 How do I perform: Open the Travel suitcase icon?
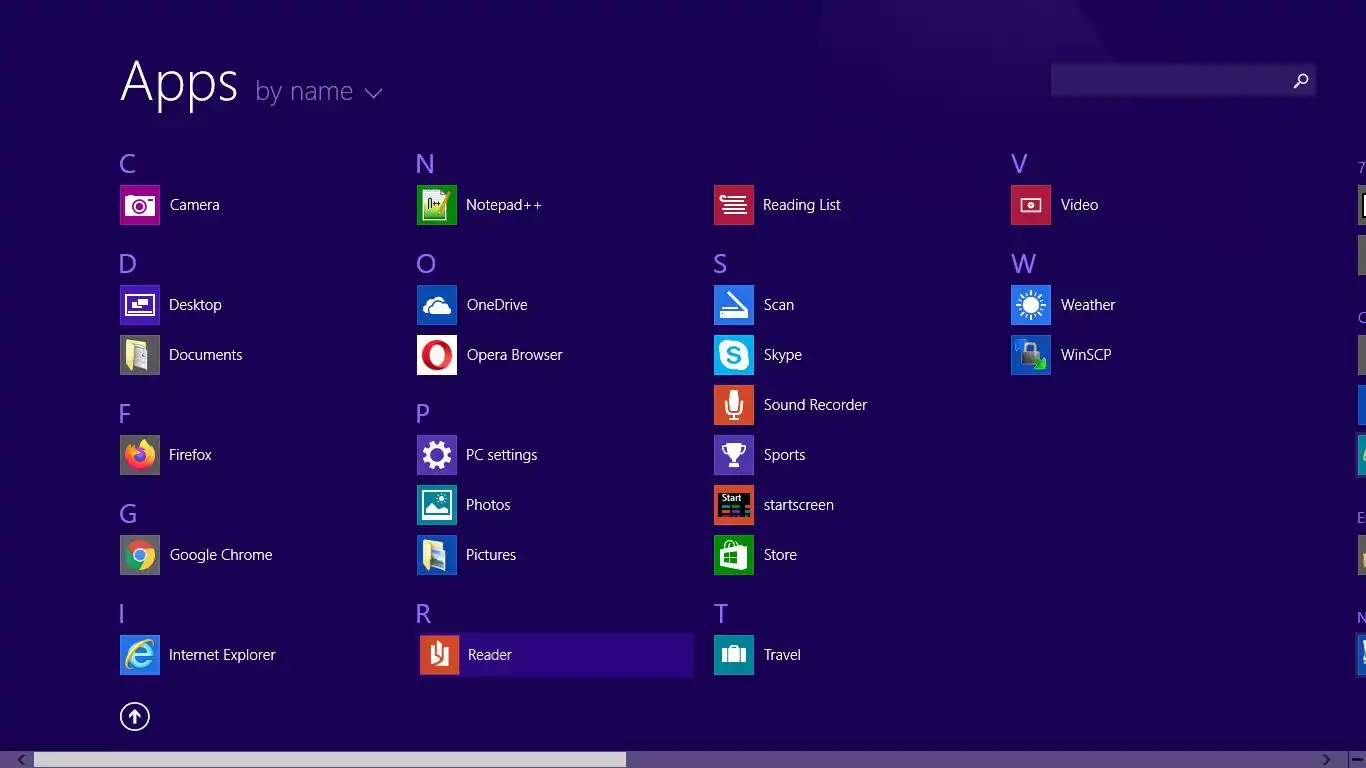point(734,655)
